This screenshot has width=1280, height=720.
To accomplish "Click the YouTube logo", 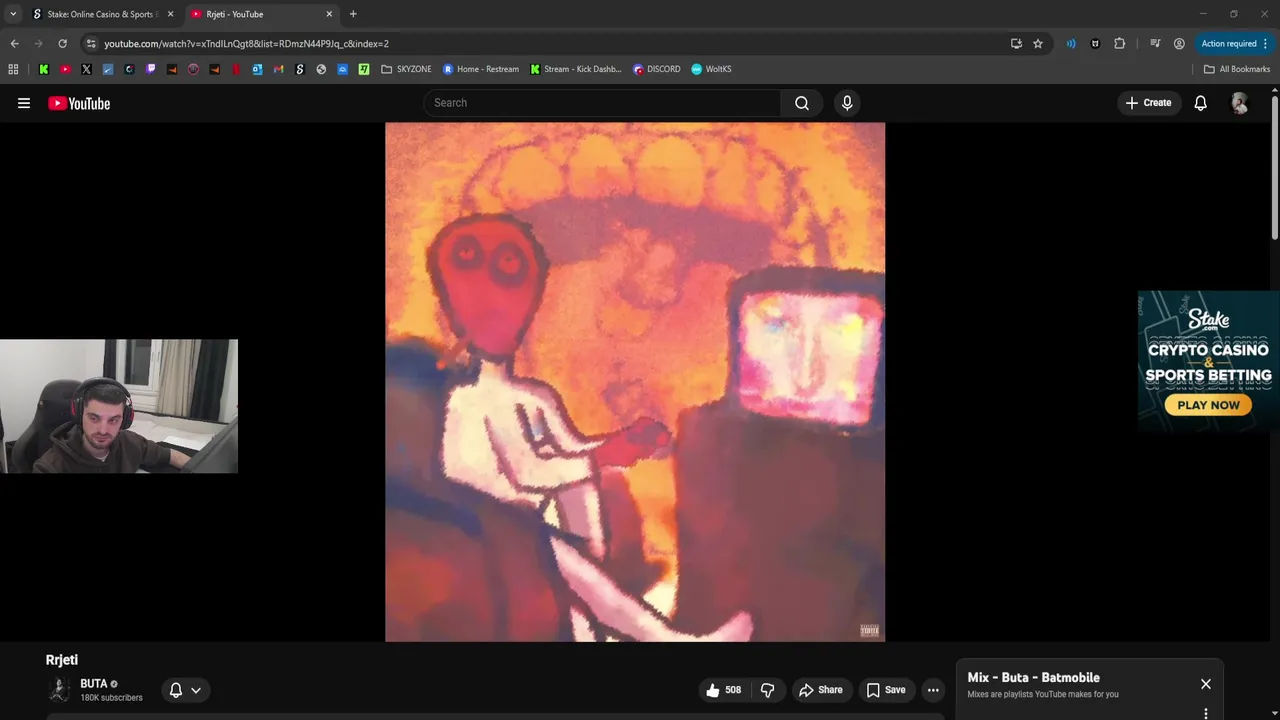I will 79,103.
